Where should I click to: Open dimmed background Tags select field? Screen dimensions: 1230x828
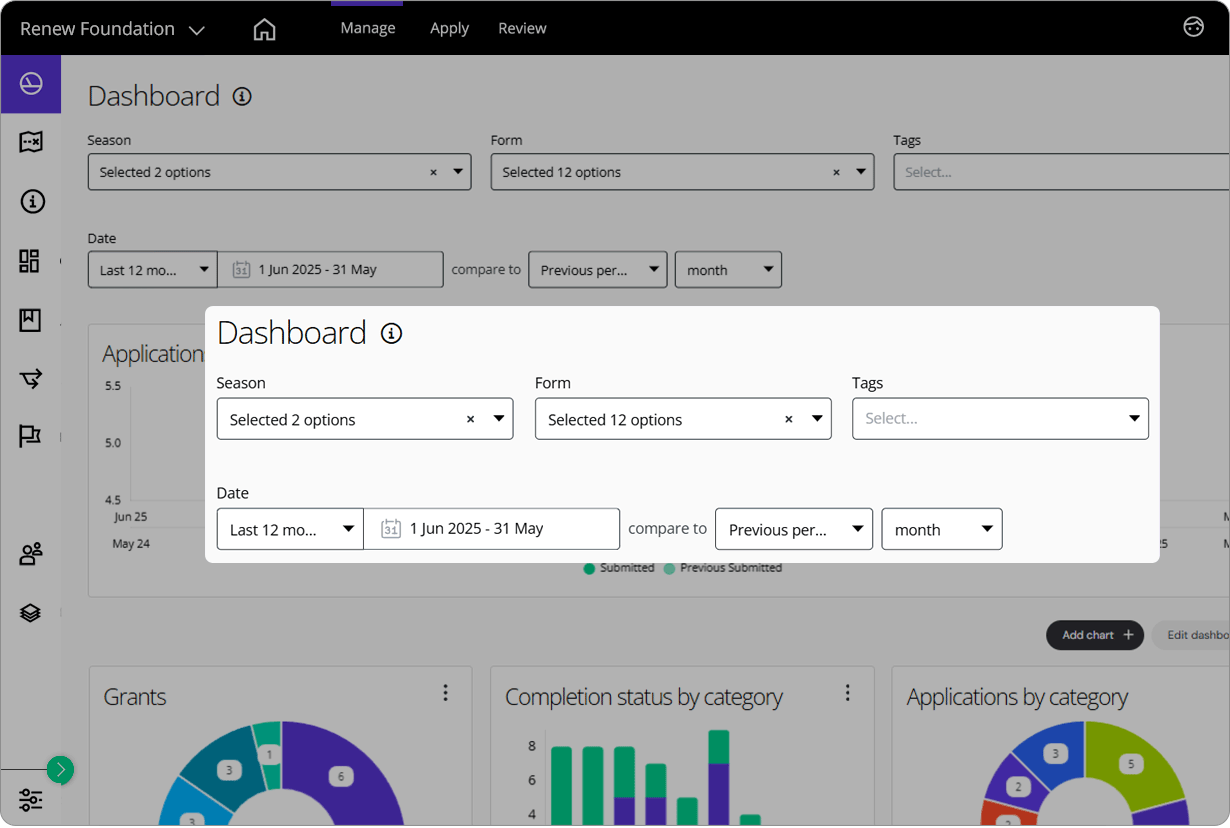pos(1061,172)
